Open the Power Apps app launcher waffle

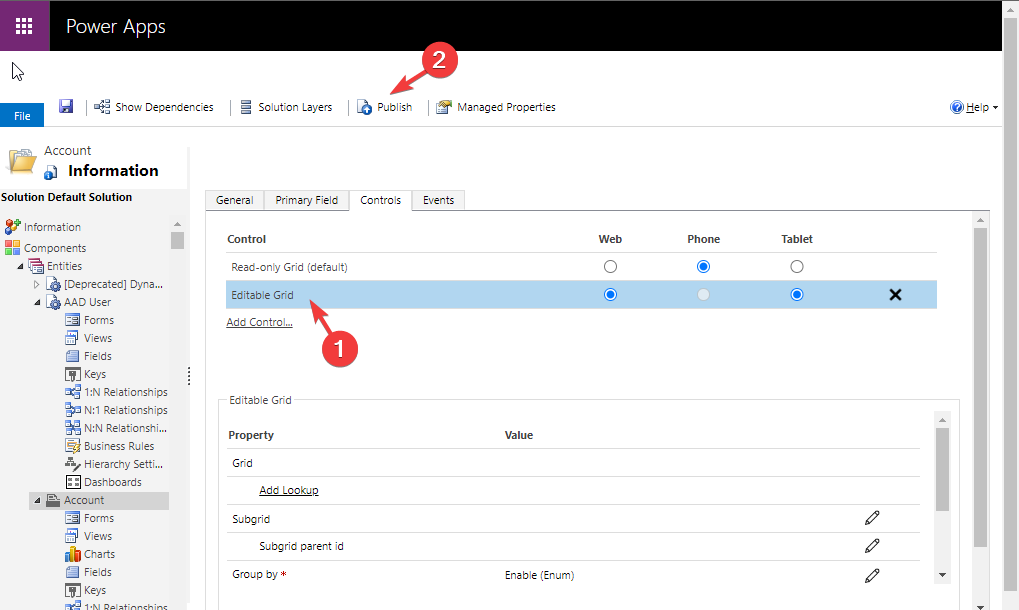coord(24,26)
